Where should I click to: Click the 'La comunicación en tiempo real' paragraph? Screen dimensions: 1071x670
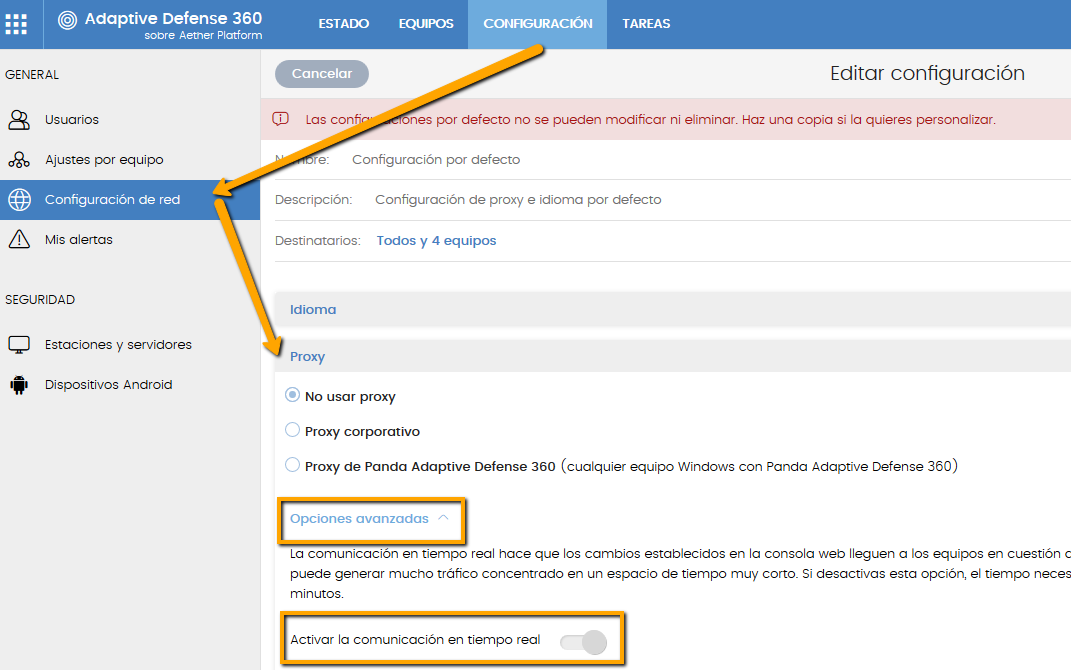pos(680,574)
